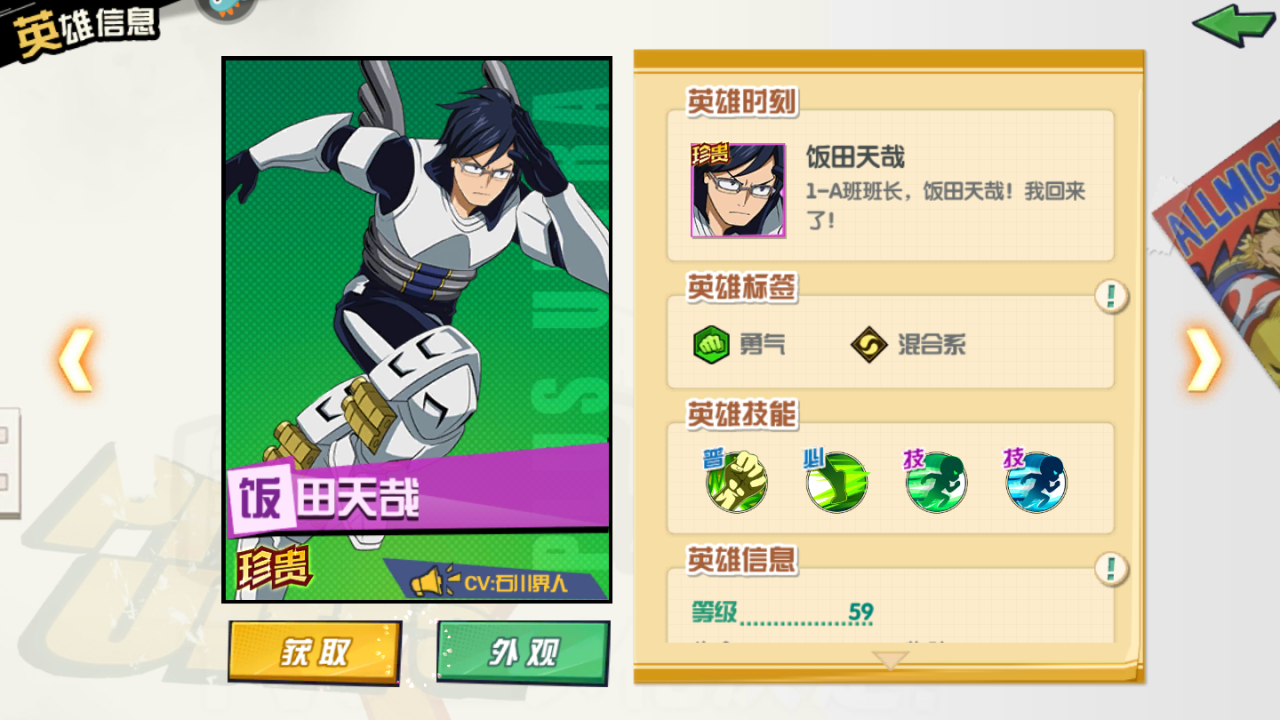The height and width of the screenshot is (720, 1280).
Task: Select the ultimate kick skill icon
Action: pyautogui.click(x=836, y=481)
